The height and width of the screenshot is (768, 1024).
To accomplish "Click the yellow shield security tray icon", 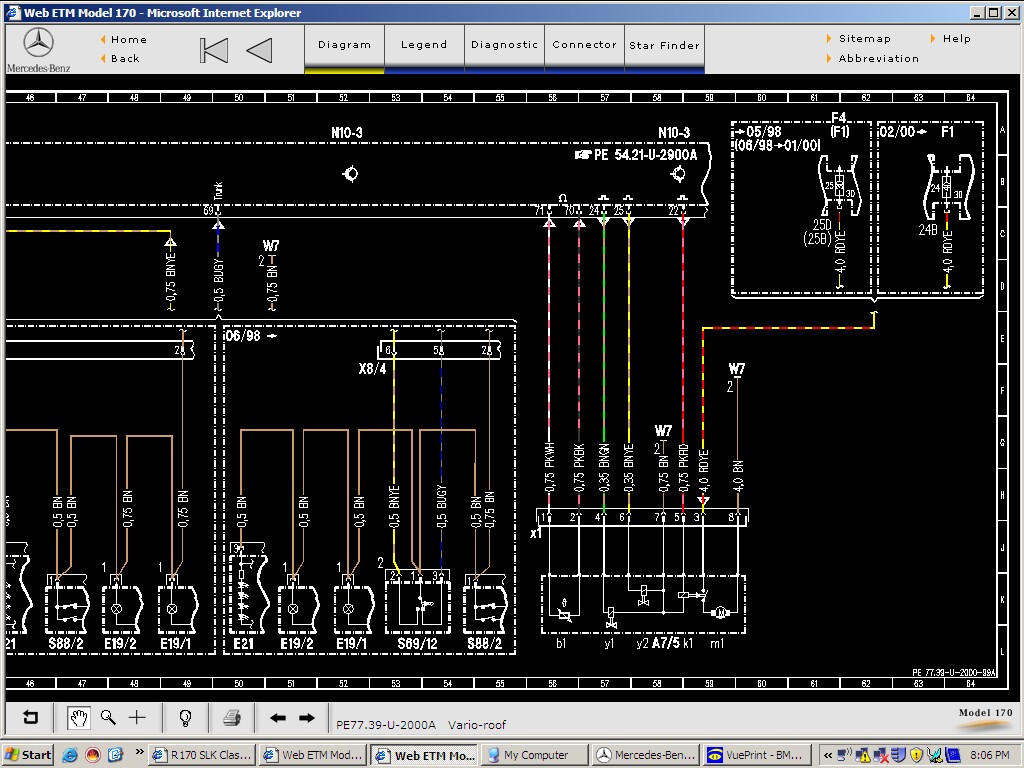I will pyautogui.click(x=916, y=755).
